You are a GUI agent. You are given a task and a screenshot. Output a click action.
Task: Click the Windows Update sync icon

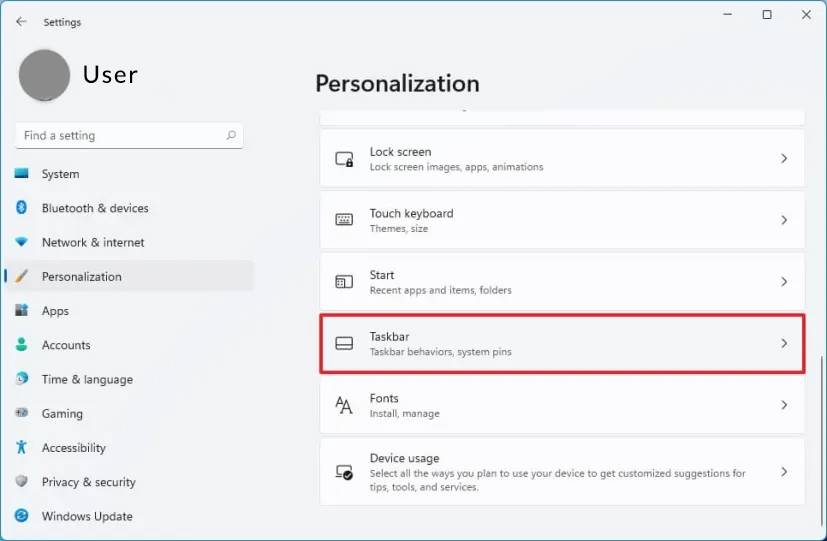pos(22,516)
